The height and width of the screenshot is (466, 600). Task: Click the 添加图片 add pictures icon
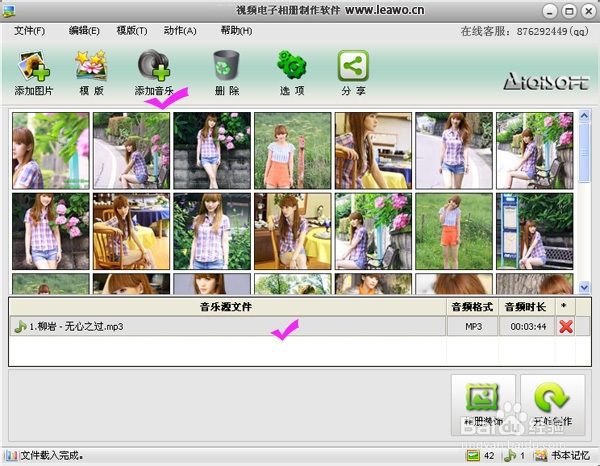(33, 66)
